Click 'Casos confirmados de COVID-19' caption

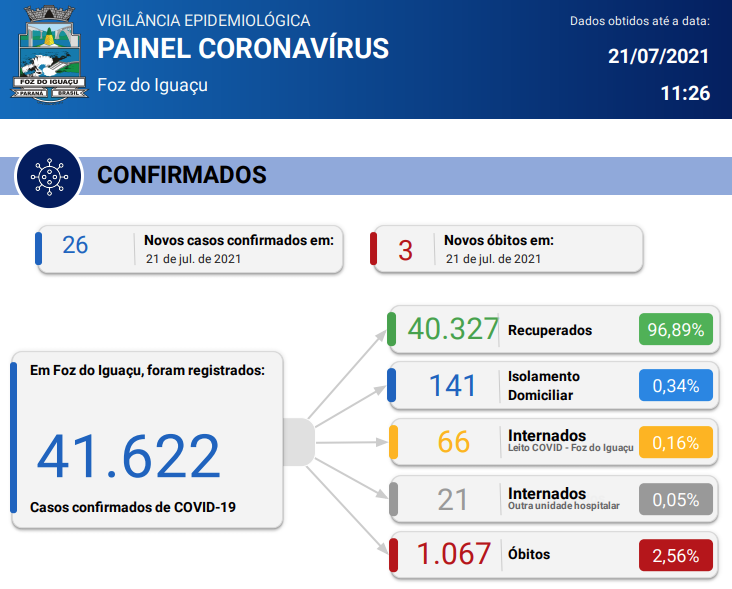(x=133, y=507)
